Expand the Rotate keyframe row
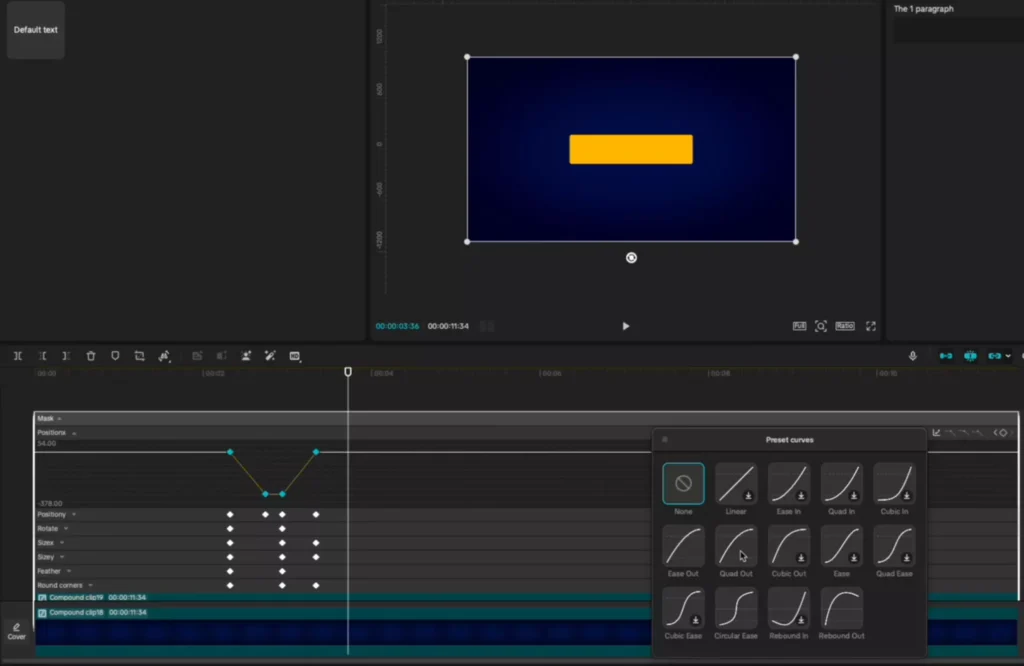This screenshot has height=666, width=1024. (67, 529)
